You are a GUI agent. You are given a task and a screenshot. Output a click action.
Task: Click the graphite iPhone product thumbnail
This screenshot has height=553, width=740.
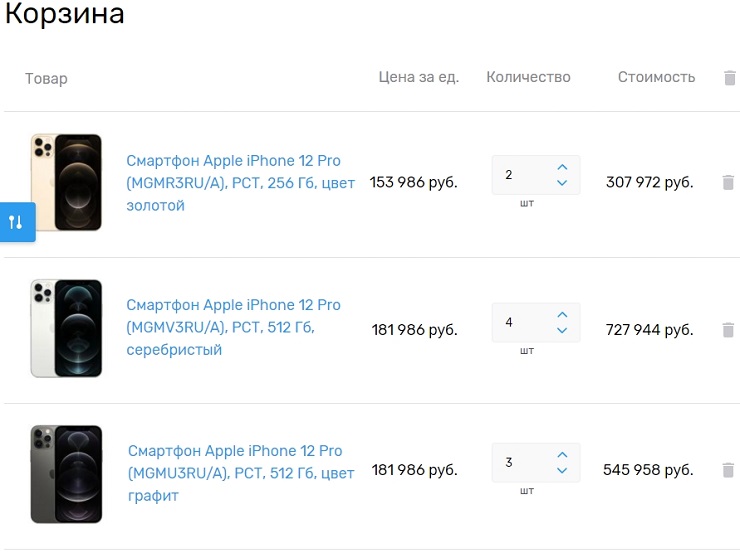[x=66, y=474]
